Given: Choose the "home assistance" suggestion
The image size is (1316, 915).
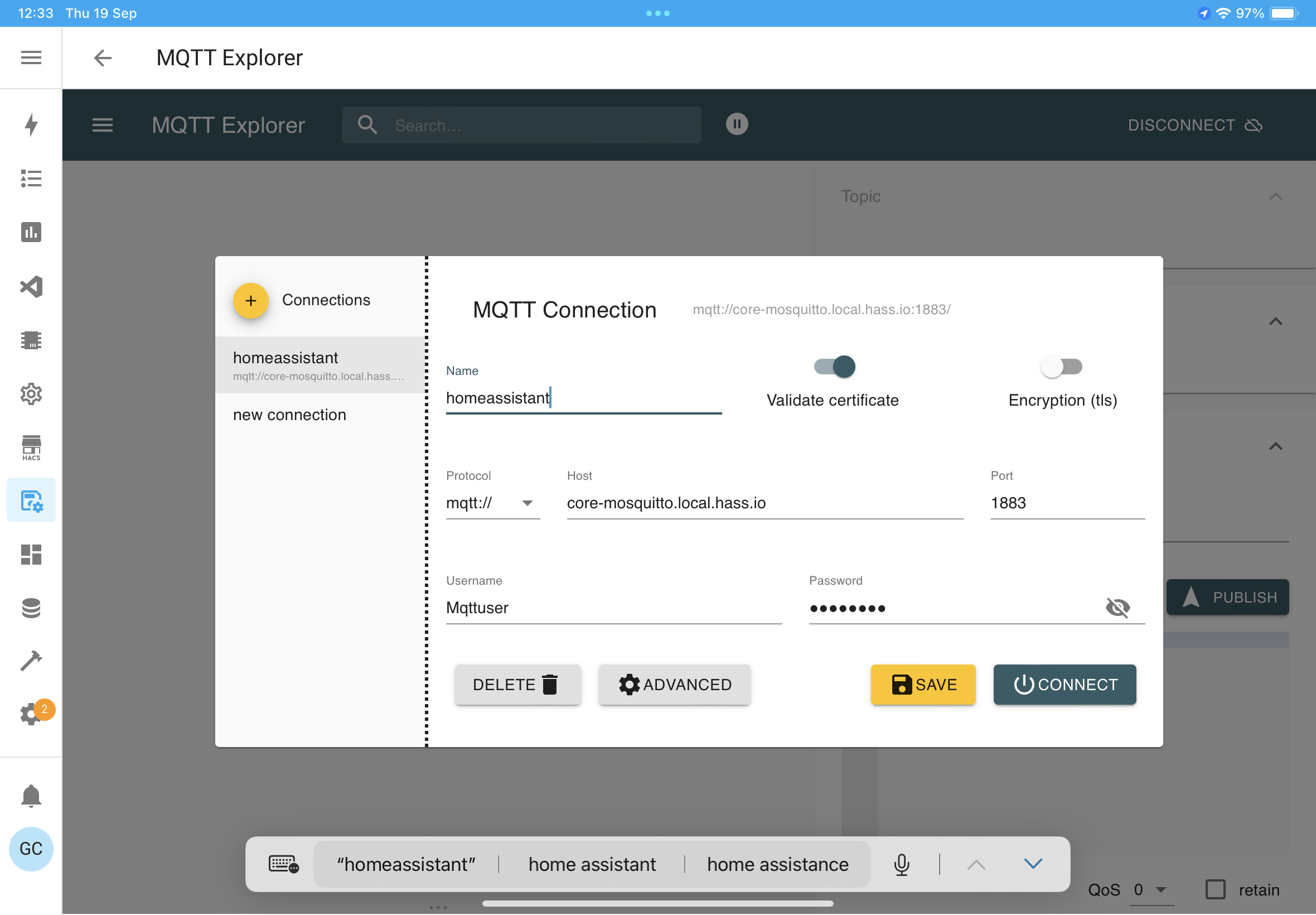Looking at the screenshot, I should pos(777,865).
